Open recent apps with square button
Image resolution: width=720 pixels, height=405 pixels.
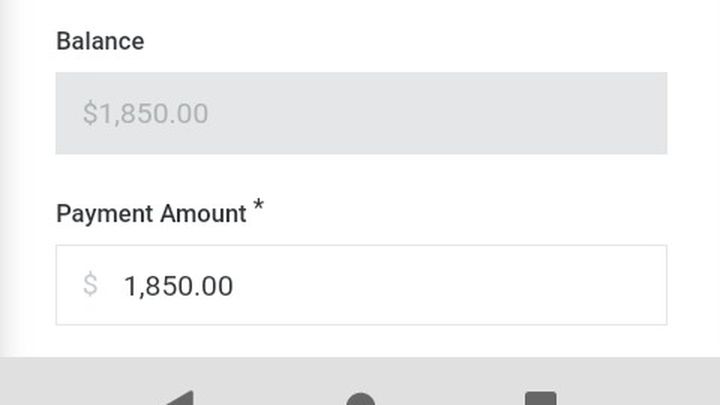540,398
